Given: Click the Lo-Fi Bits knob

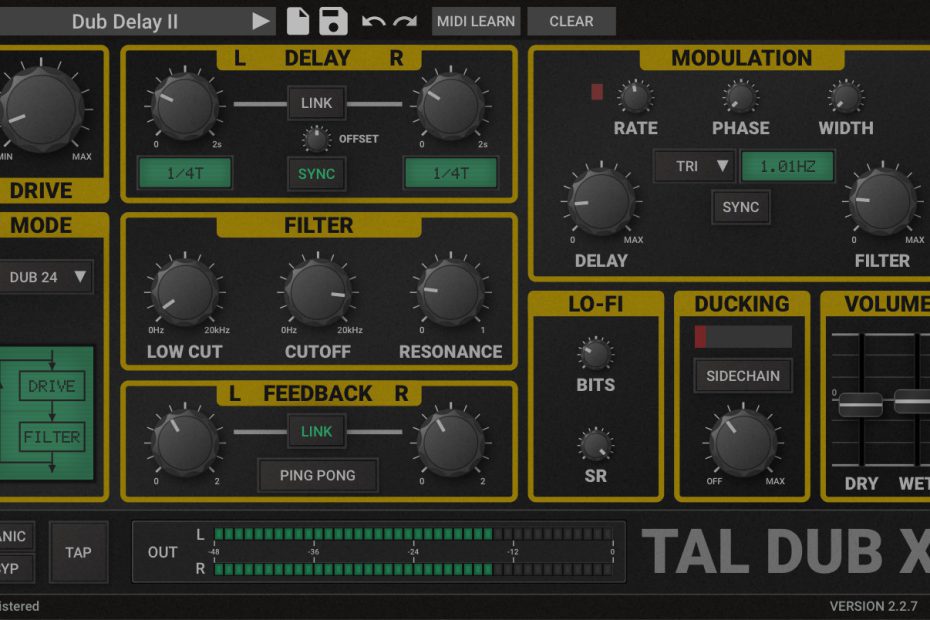Looking at the screenshot, I should [595, 353].
